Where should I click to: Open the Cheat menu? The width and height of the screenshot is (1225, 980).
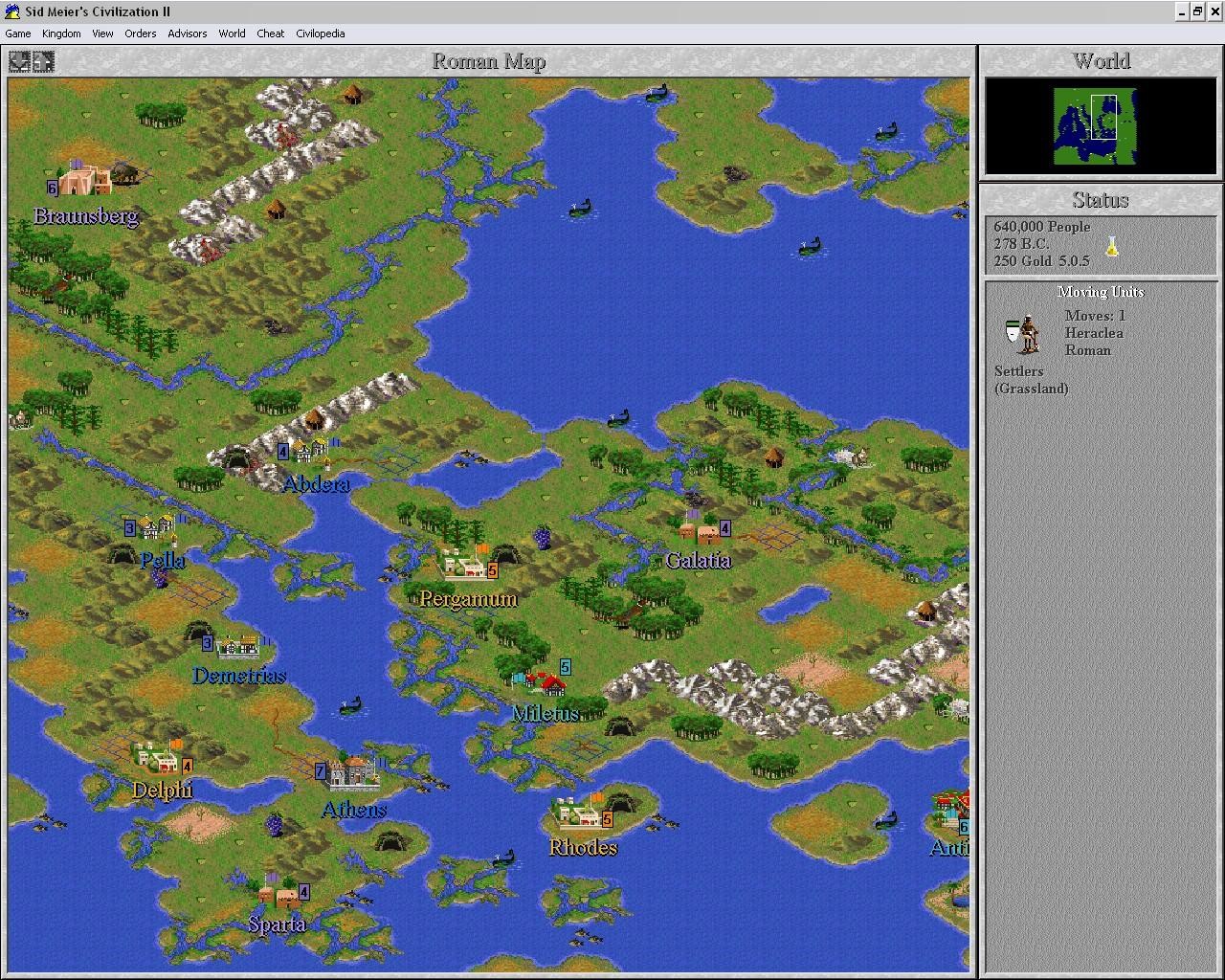271,33
